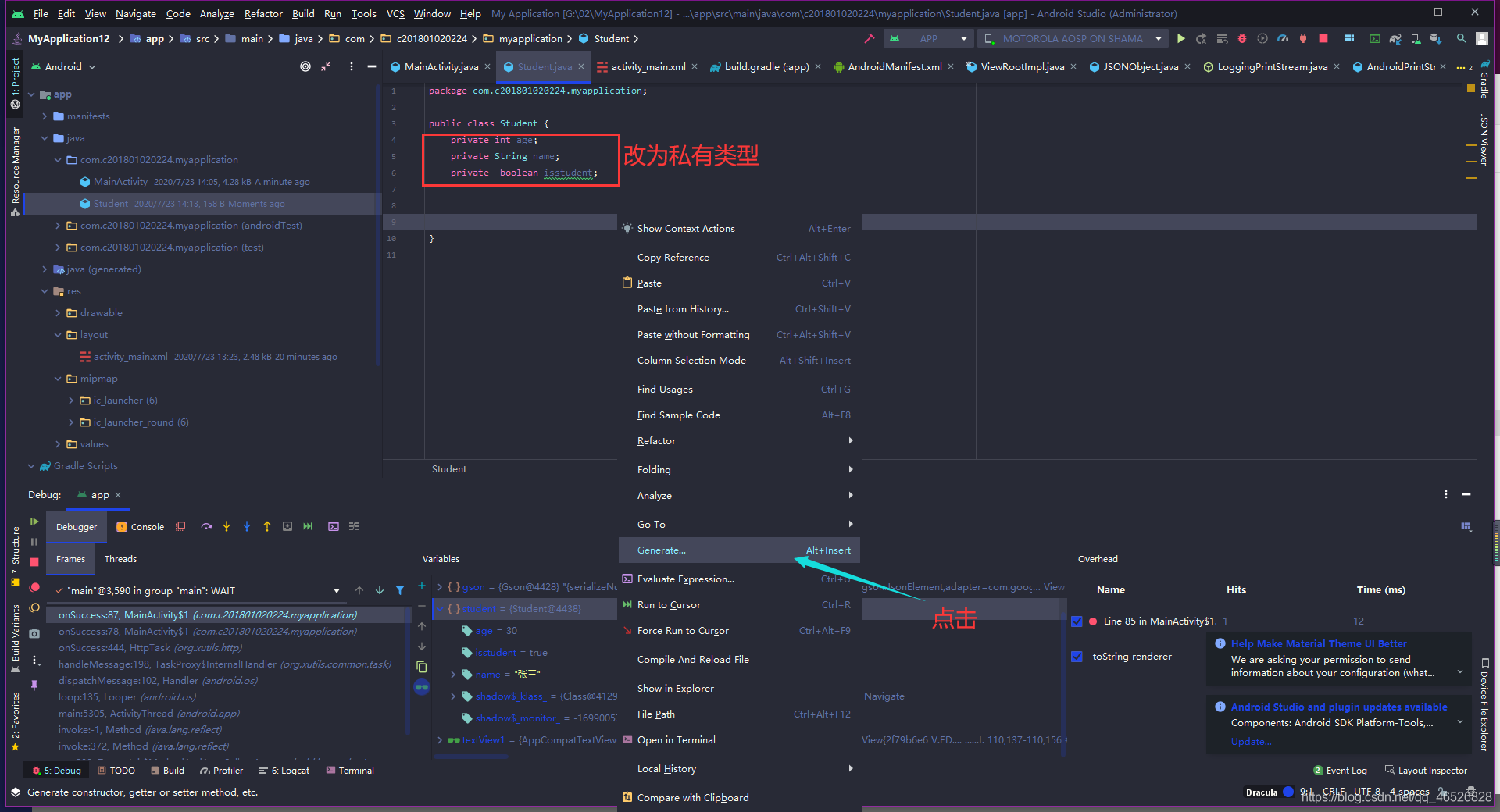Click the red bug Debug app icon
This screenshot has width=1500, height=812.
(x=1242, y=38)
